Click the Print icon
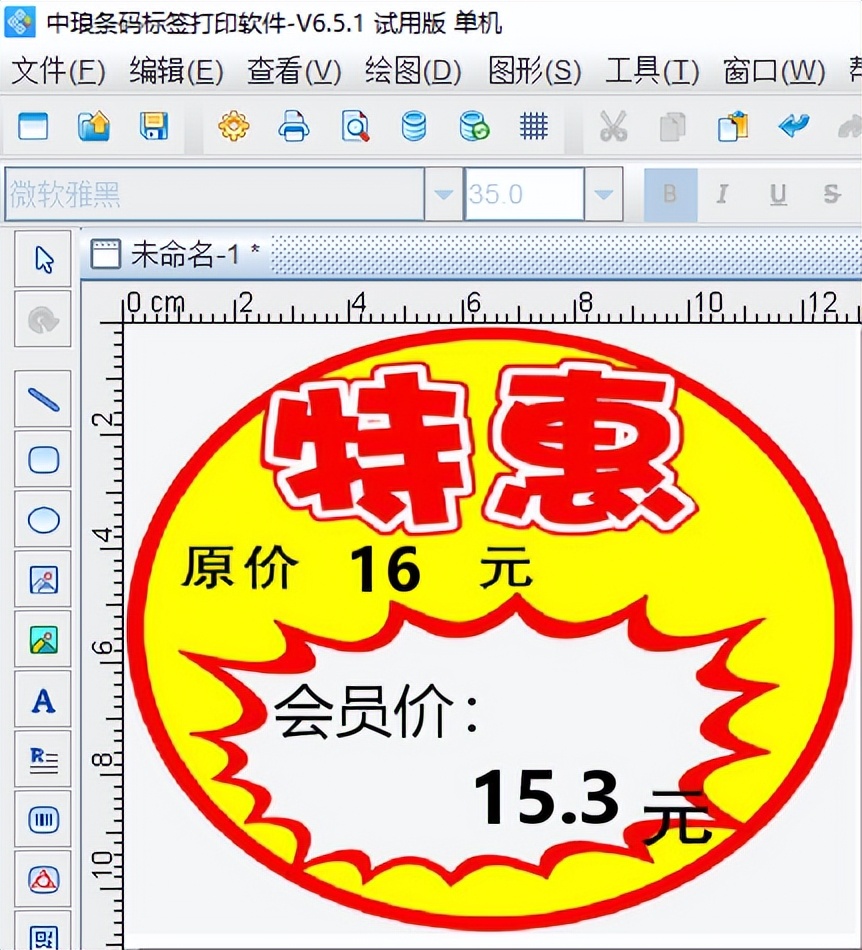Viewport: 862px width, 950px height. pos(294,127)
